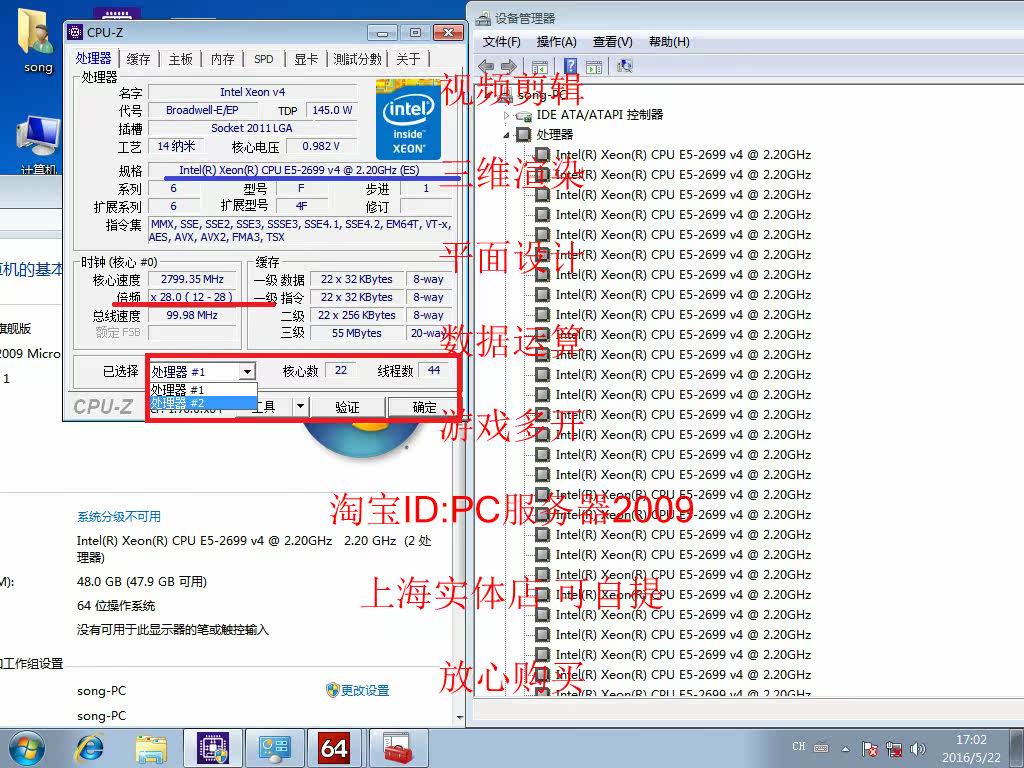Open the 查看(V) menu in Device Manager

click(x=613, y=42)
